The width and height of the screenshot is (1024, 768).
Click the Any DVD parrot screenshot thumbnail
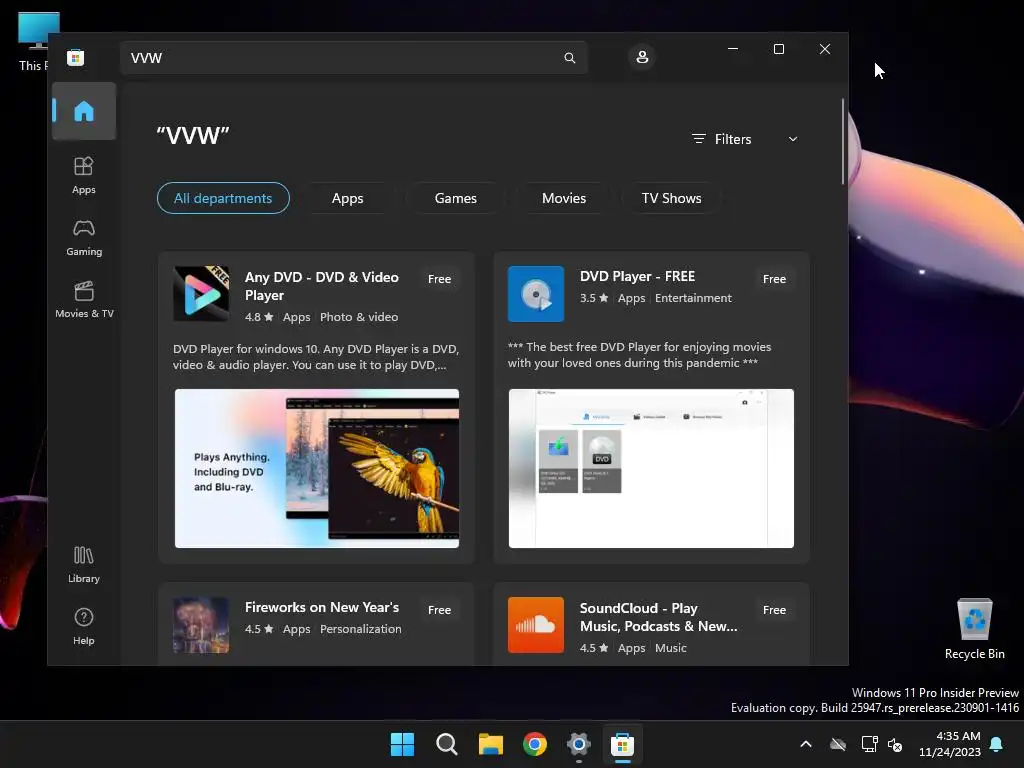coord(317,468)
